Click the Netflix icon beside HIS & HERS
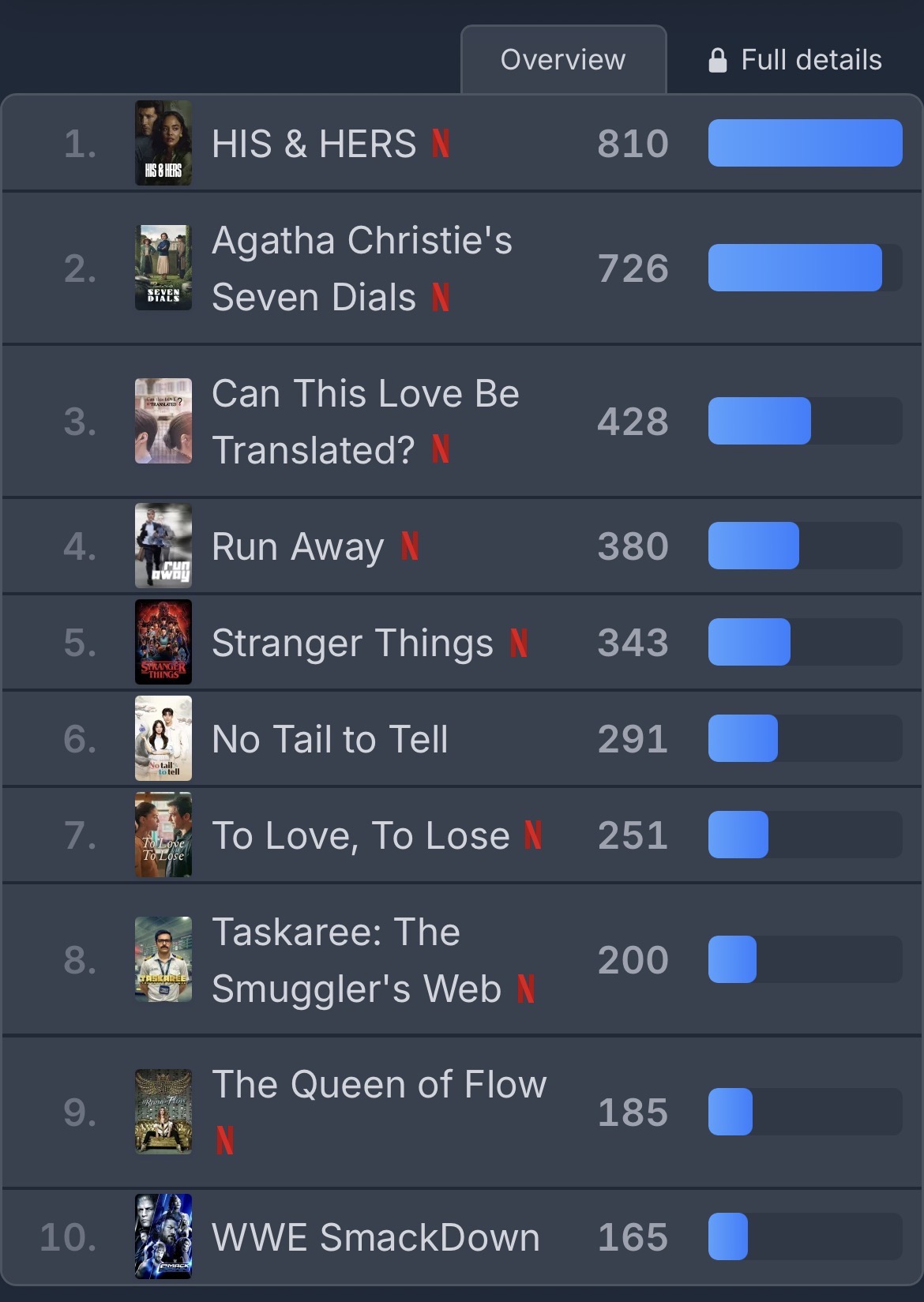Image resolution: width=924 pixels, height=1302 pixels. (441, 144)
